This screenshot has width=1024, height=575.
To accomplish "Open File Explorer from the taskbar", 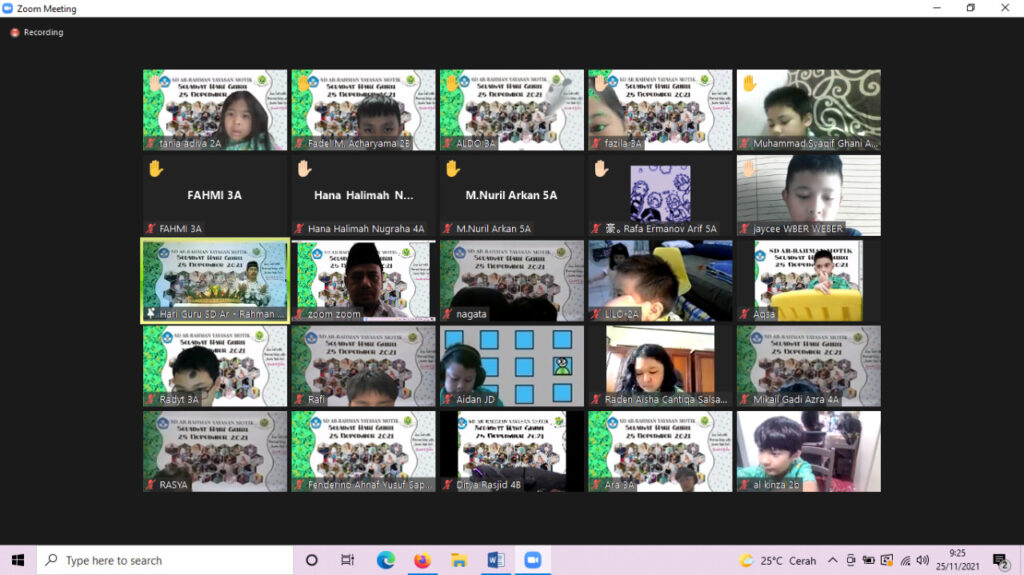I will 458,560.
